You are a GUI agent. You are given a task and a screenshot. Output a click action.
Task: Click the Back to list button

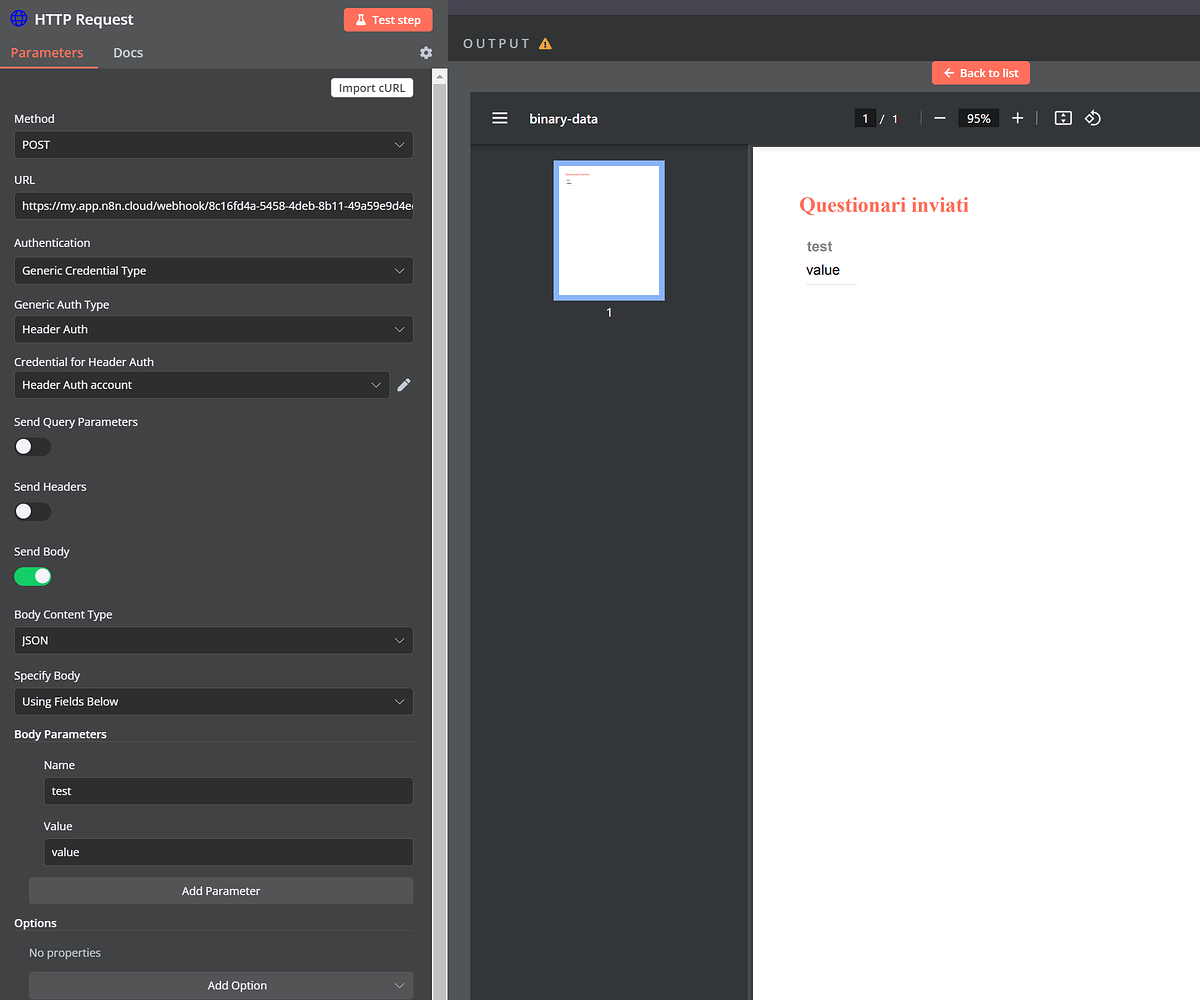point(980,72)
